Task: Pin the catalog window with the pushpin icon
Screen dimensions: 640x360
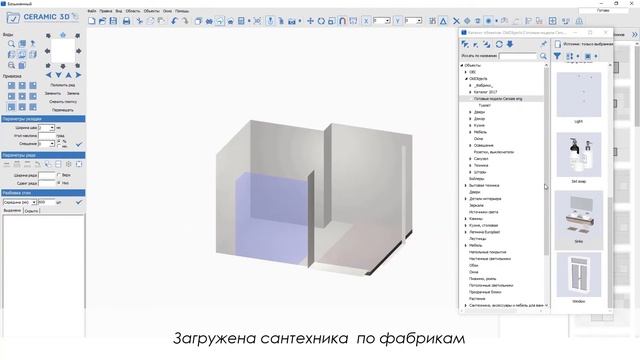Action: tap(543, 44)
